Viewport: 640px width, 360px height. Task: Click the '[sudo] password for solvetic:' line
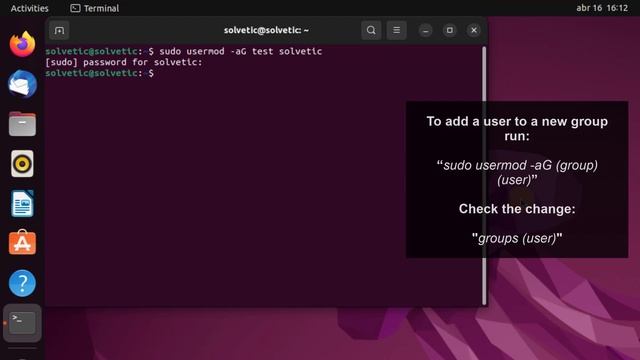coord(124,62)
